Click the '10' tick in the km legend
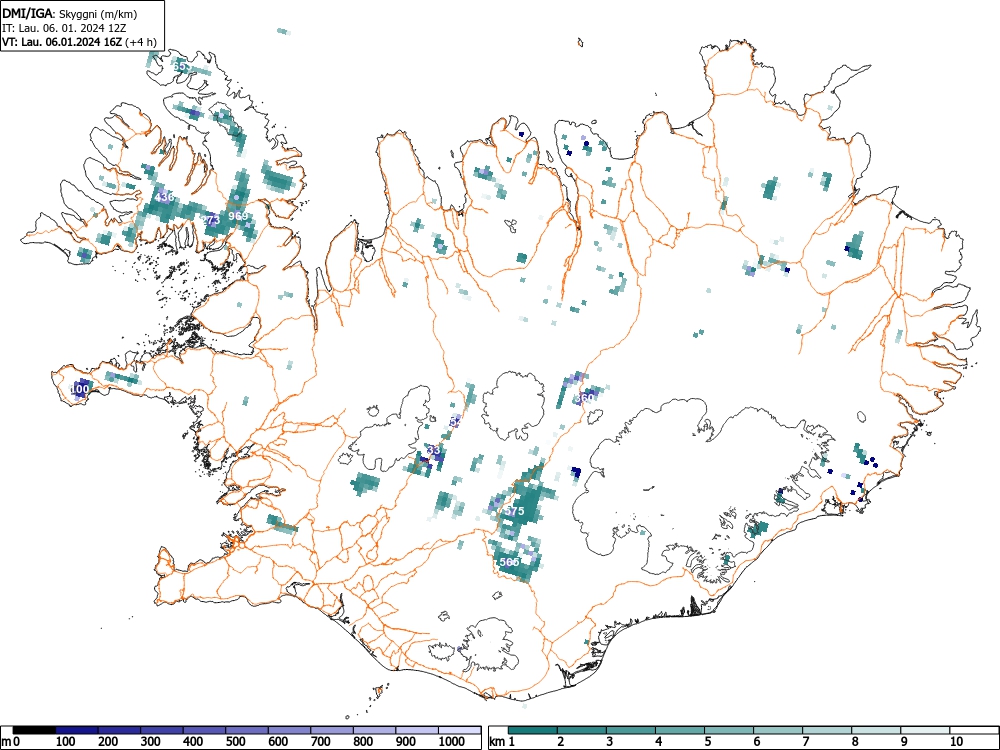Image resolution: width=1000 pixels, height=750 pixels. coord(956,742)
